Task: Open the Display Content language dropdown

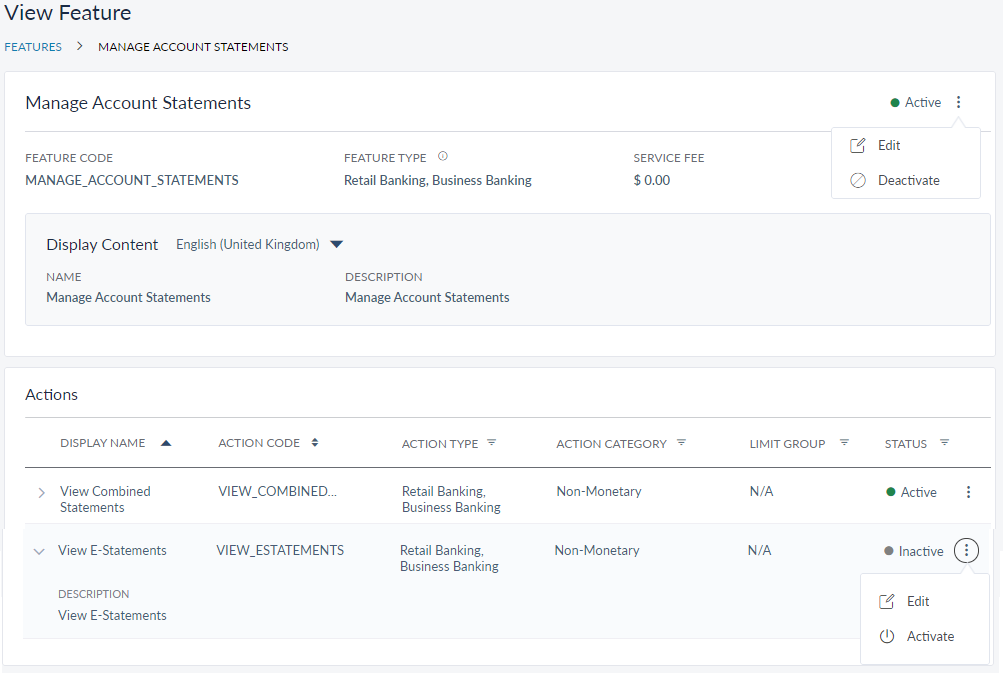Action: tap(336, 244)
